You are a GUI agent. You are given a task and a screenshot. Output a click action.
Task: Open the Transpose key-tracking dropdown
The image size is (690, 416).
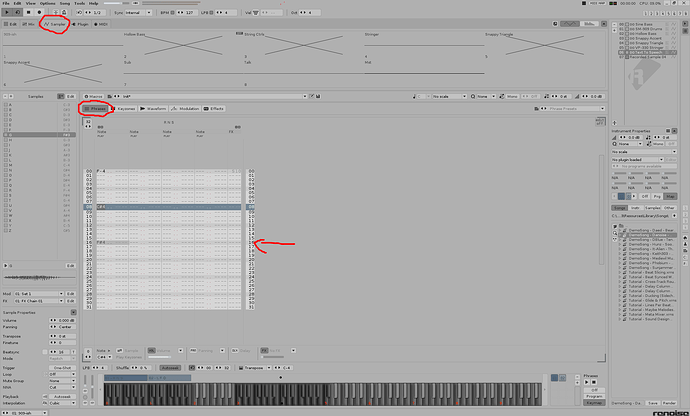255,368
